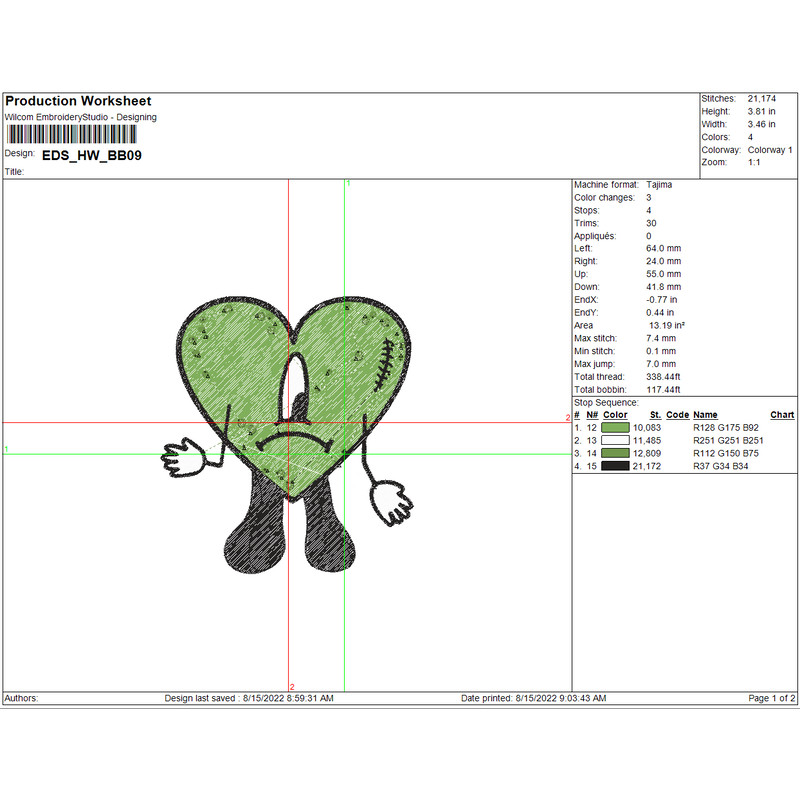Click the stitched scar on the green heart
This screenshot has height=800, width=800.
[383, 366]
